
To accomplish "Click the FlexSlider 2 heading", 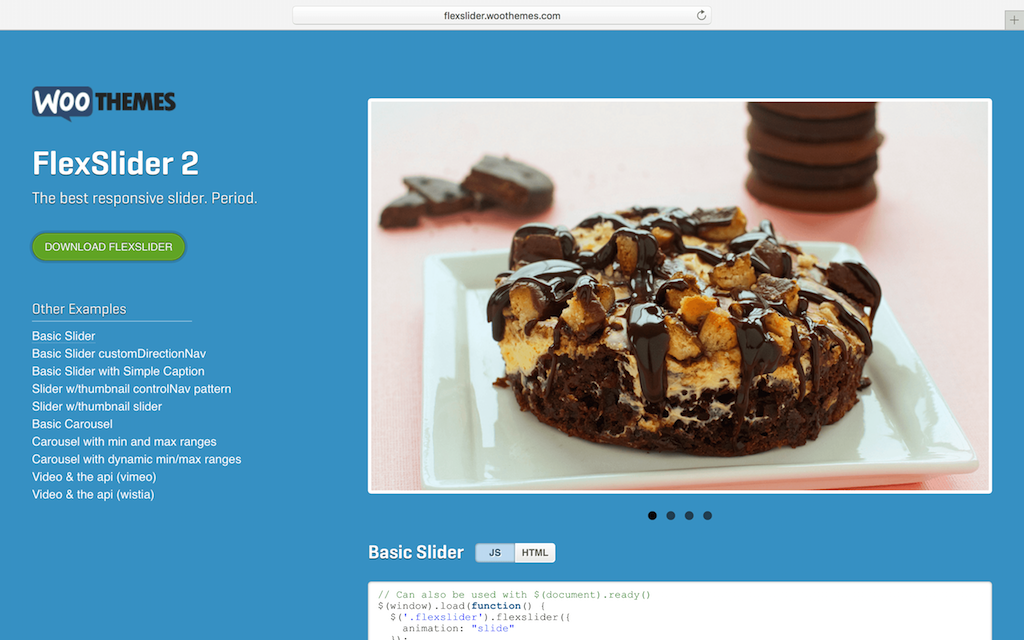I will [x=116, y=163].
